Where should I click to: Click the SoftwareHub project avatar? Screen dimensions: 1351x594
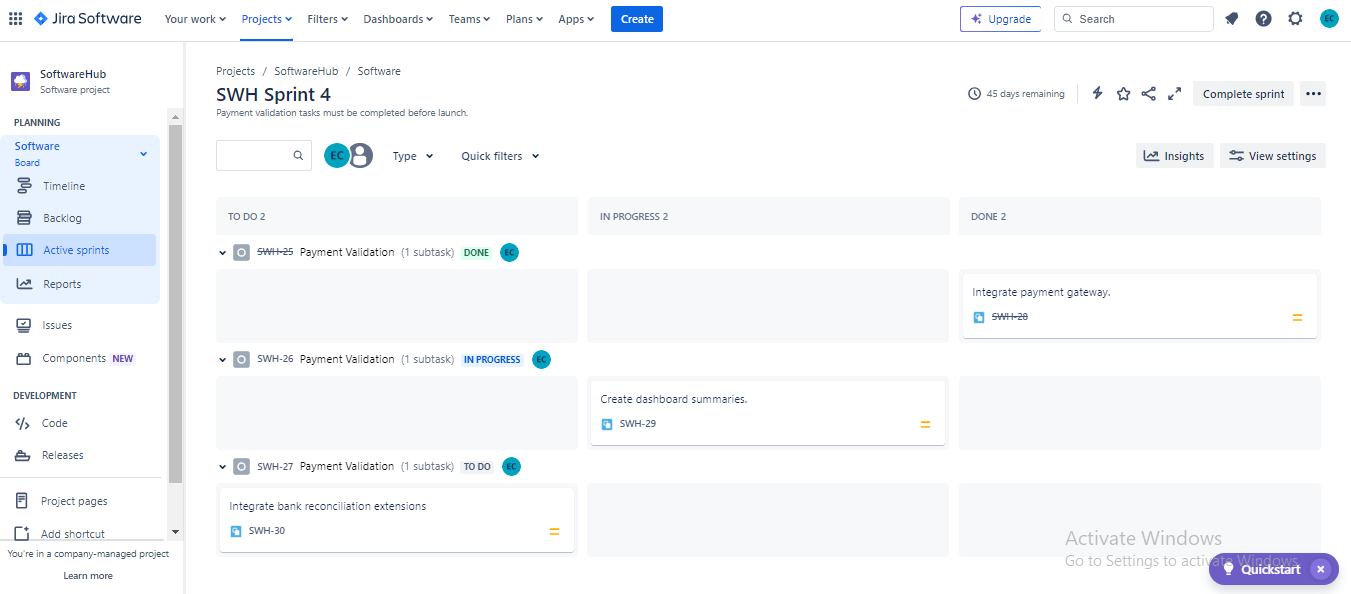pyautogui.click(x=20, y=82)
